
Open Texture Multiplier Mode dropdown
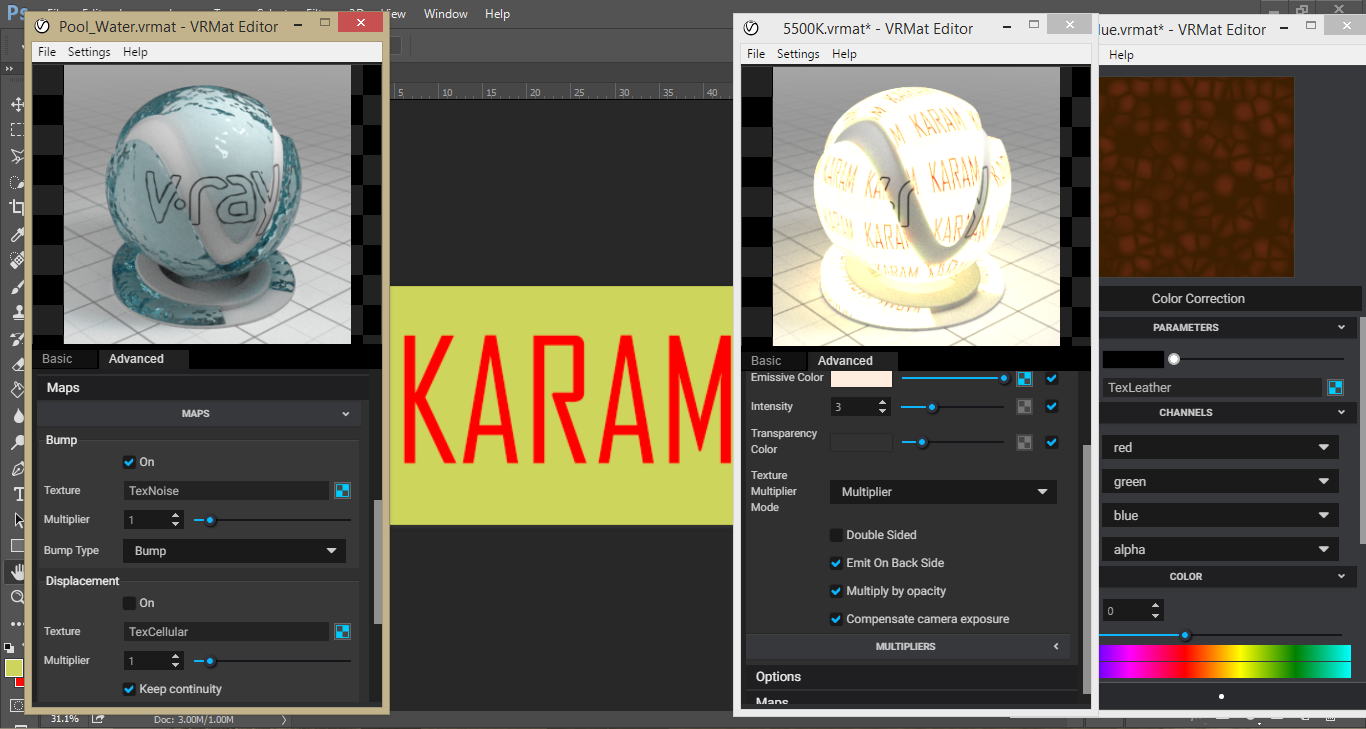[943, 492]
